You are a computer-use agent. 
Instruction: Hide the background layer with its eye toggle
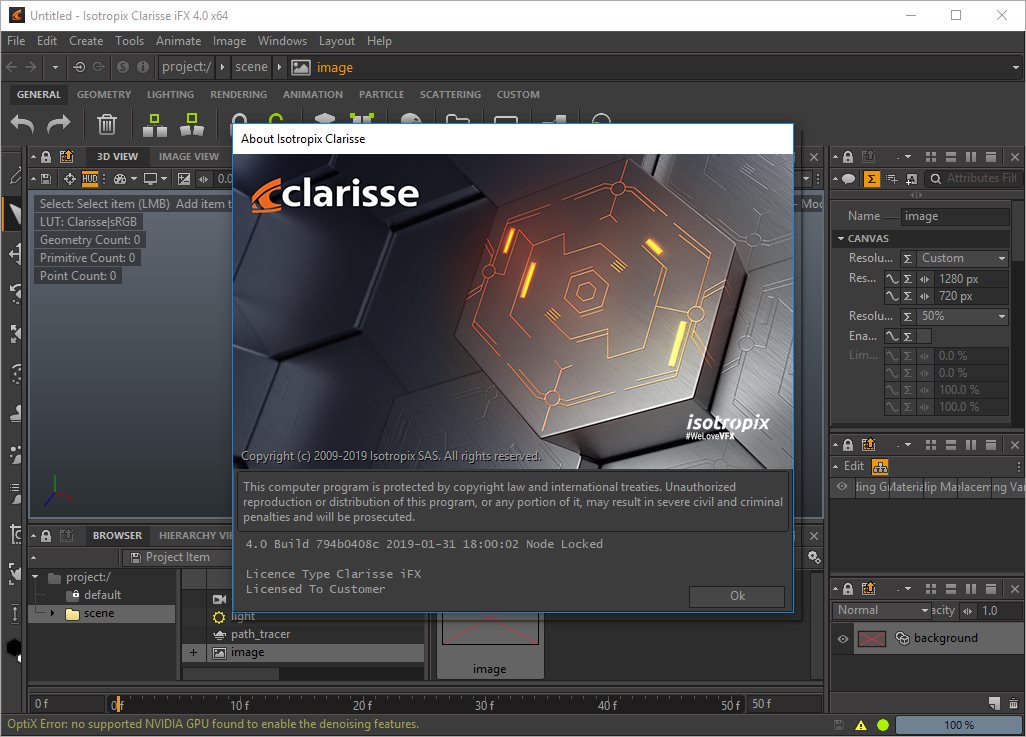(x=843, y=638)
